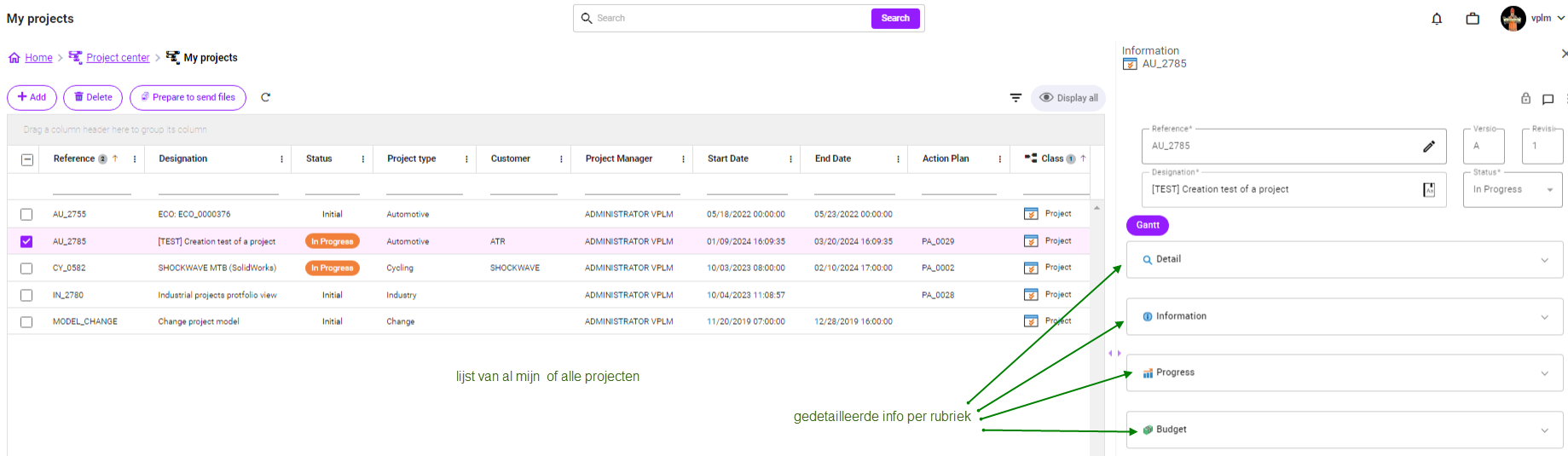Sort by the Reference column header
This screenshot has height=456, width=1568.
[x=74, y=159]
